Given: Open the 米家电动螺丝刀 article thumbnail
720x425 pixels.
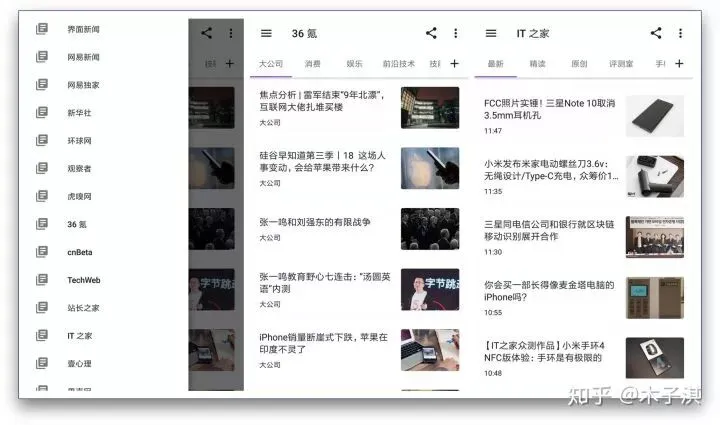Looking at the screenshot, I should [655, 177].
